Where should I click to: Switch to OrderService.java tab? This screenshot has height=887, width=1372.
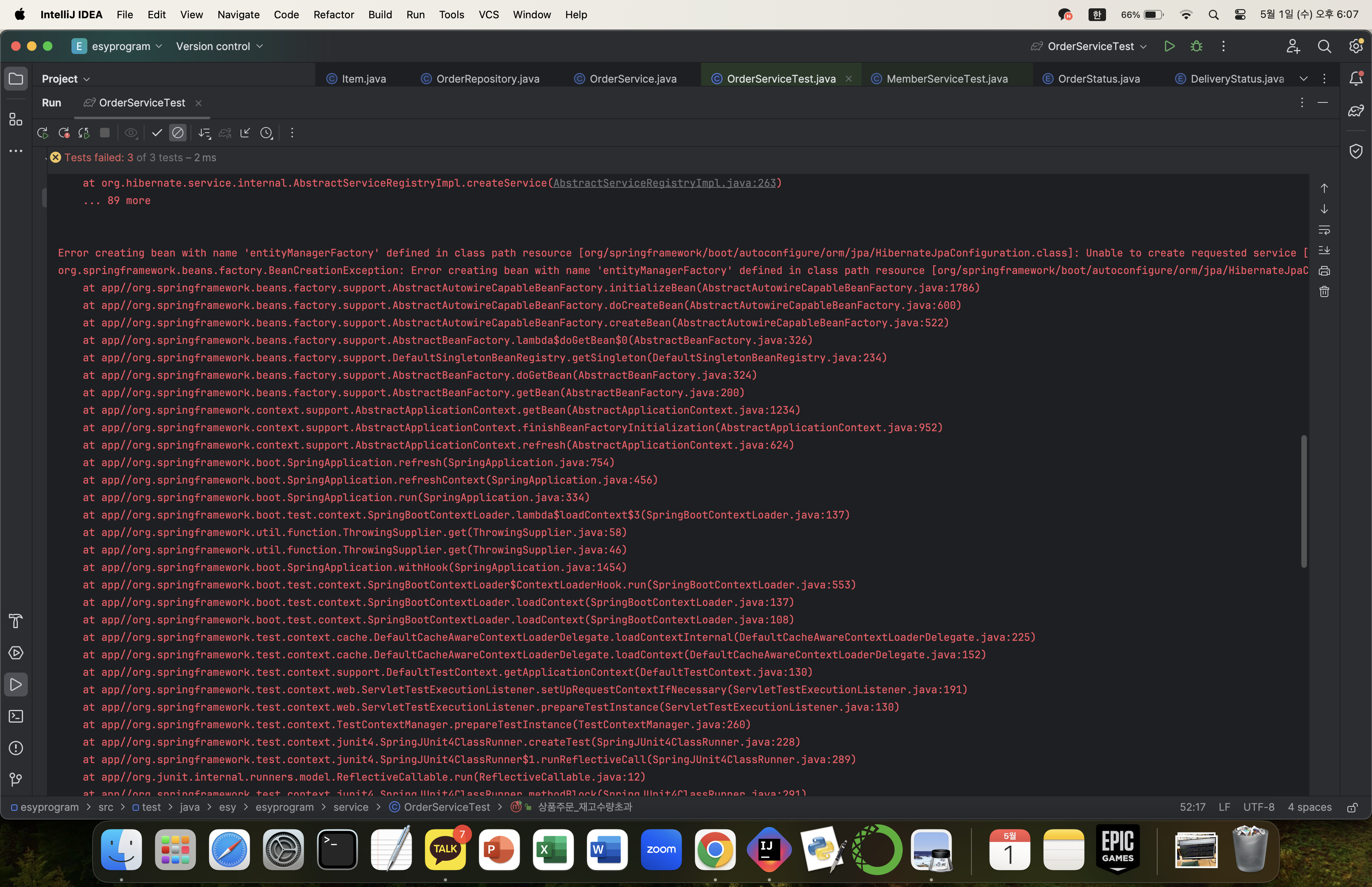pyautogui.click(x=625, y=79)
